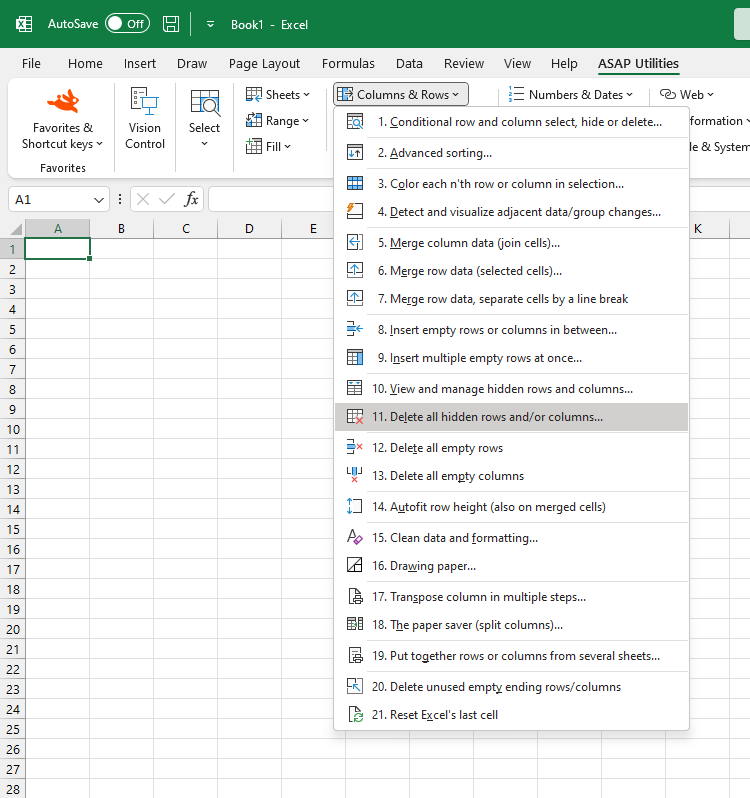Click the Advanced sorting icon
The width and height of the screenshot is (750, 798).
point(355,153)
